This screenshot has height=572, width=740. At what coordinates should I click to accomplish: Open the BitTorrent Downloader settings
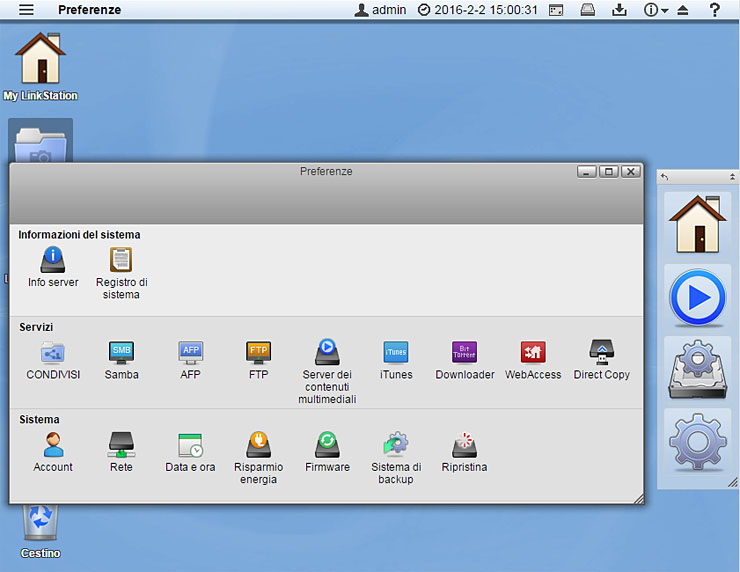(x=464, y=353)
